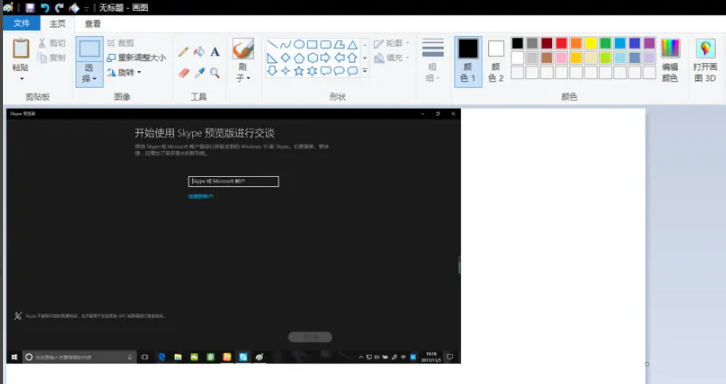Click the Redo arrow in title bar
Image resolution: width=726 pixels, height=384 pixels.
59,8
